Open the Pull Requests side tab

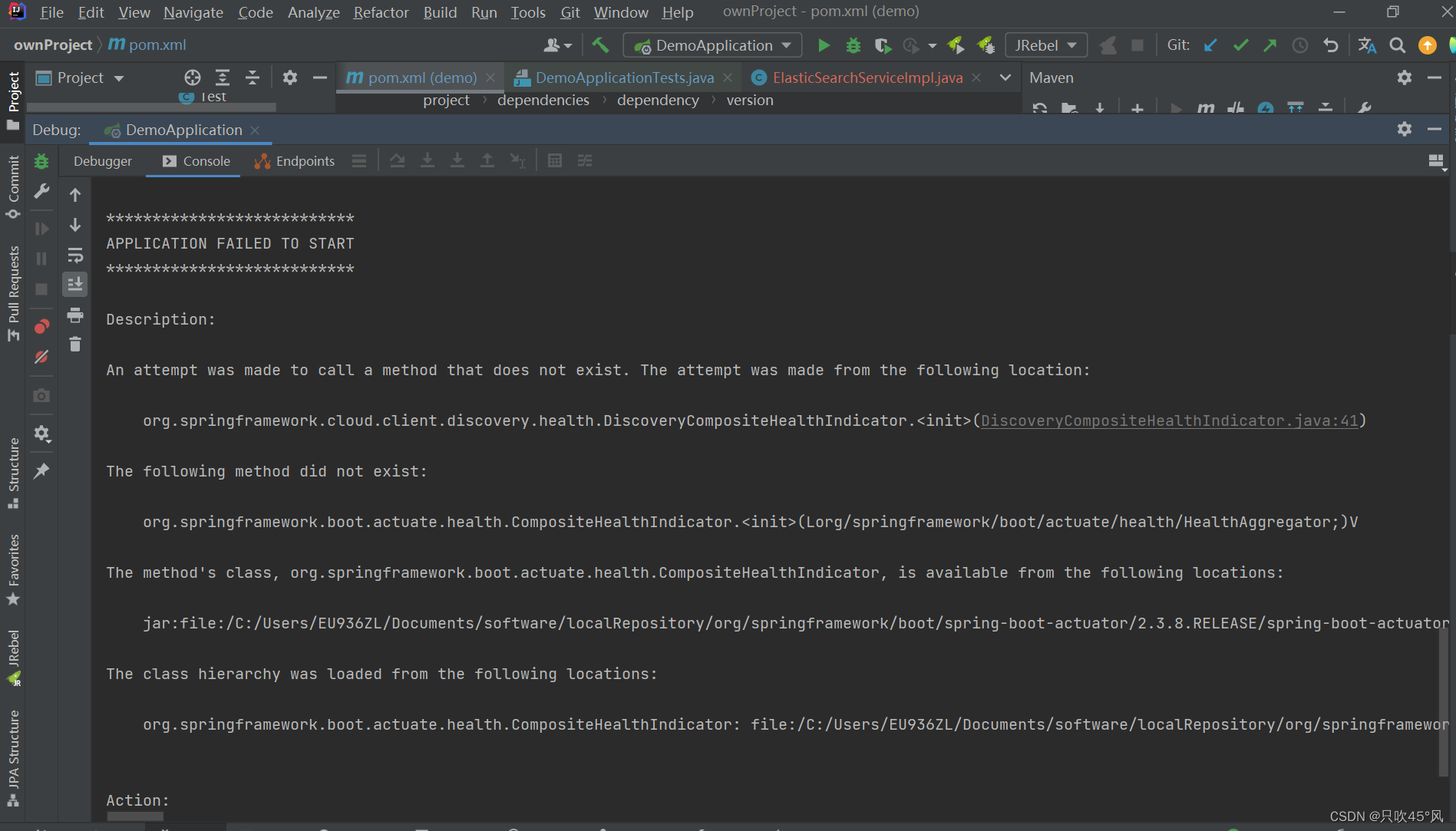tap(13, 293)
